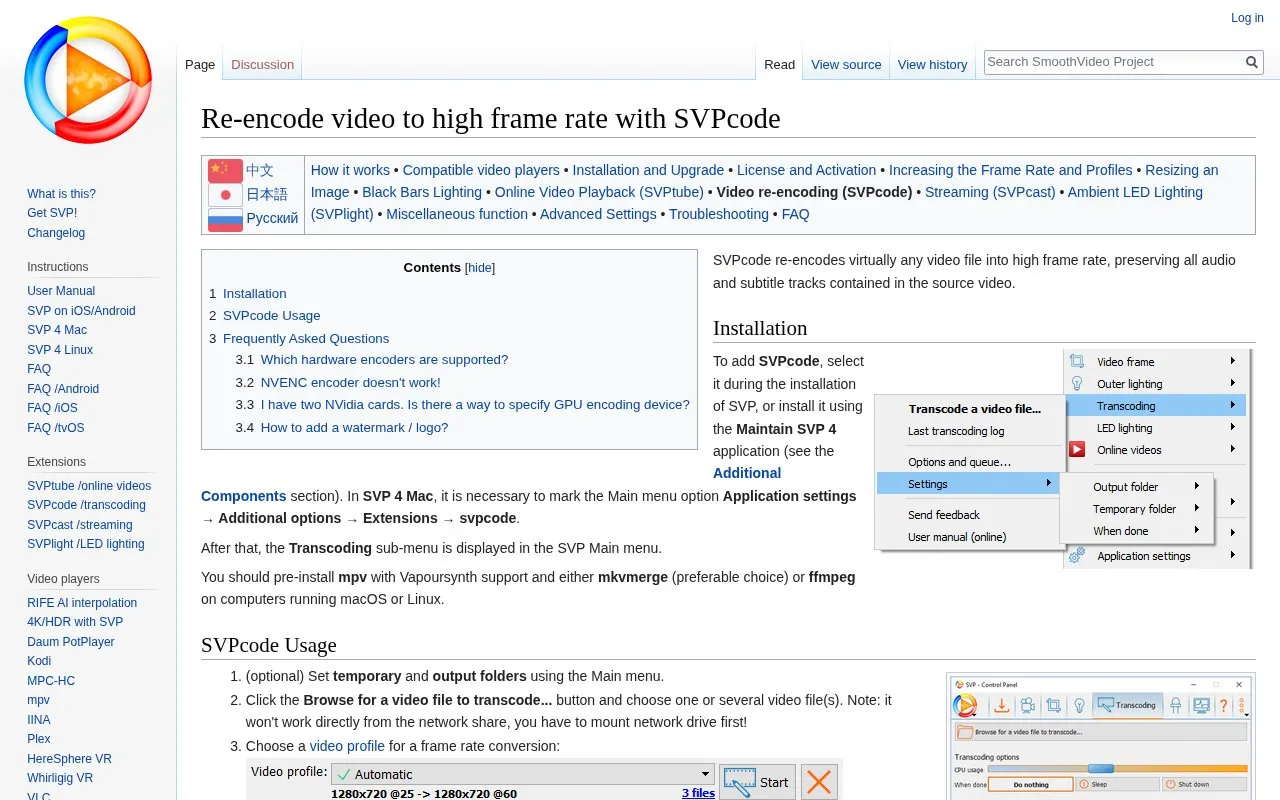Click the Japanese flag icon
1280x800 pixels.
[225, 194]
